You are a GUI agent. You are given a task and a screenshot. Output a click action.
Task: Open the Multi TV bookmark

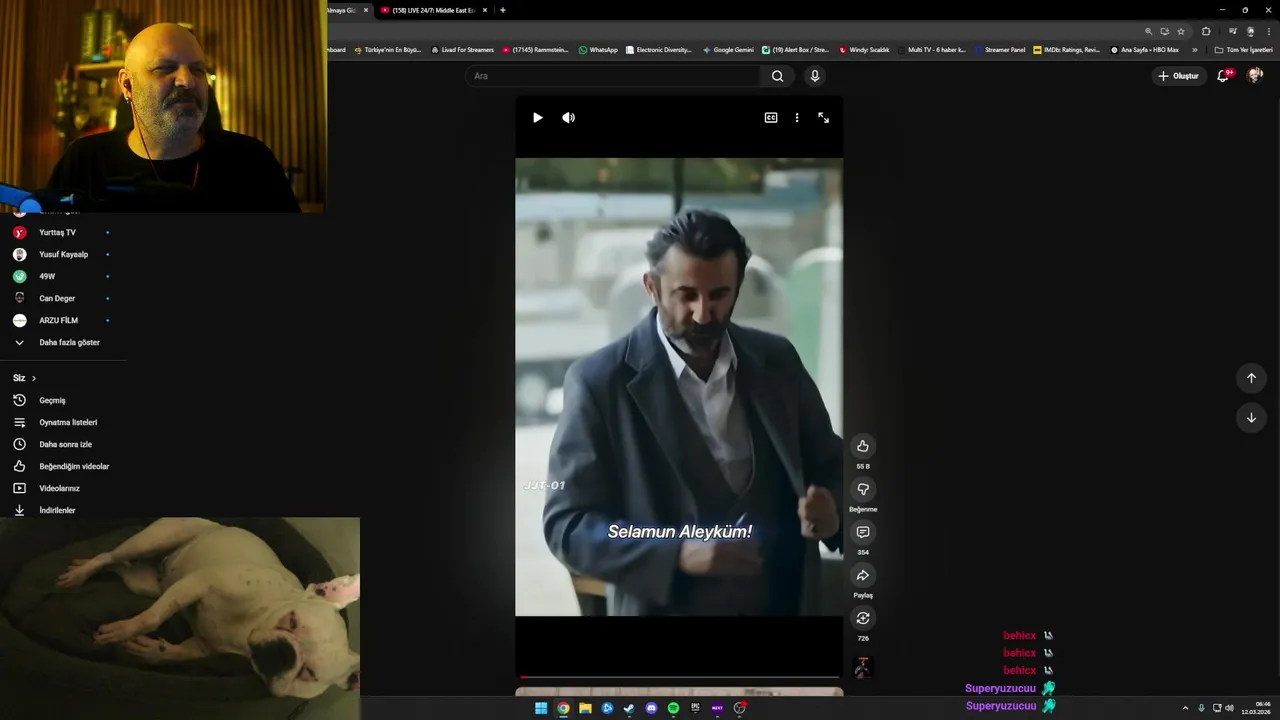[x=932, y=49]
